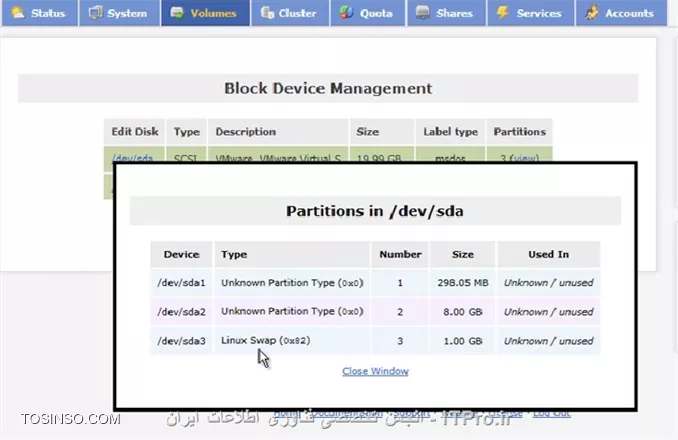
Task: Click the 8.00 GB size cell
Action: coord(463,312)
